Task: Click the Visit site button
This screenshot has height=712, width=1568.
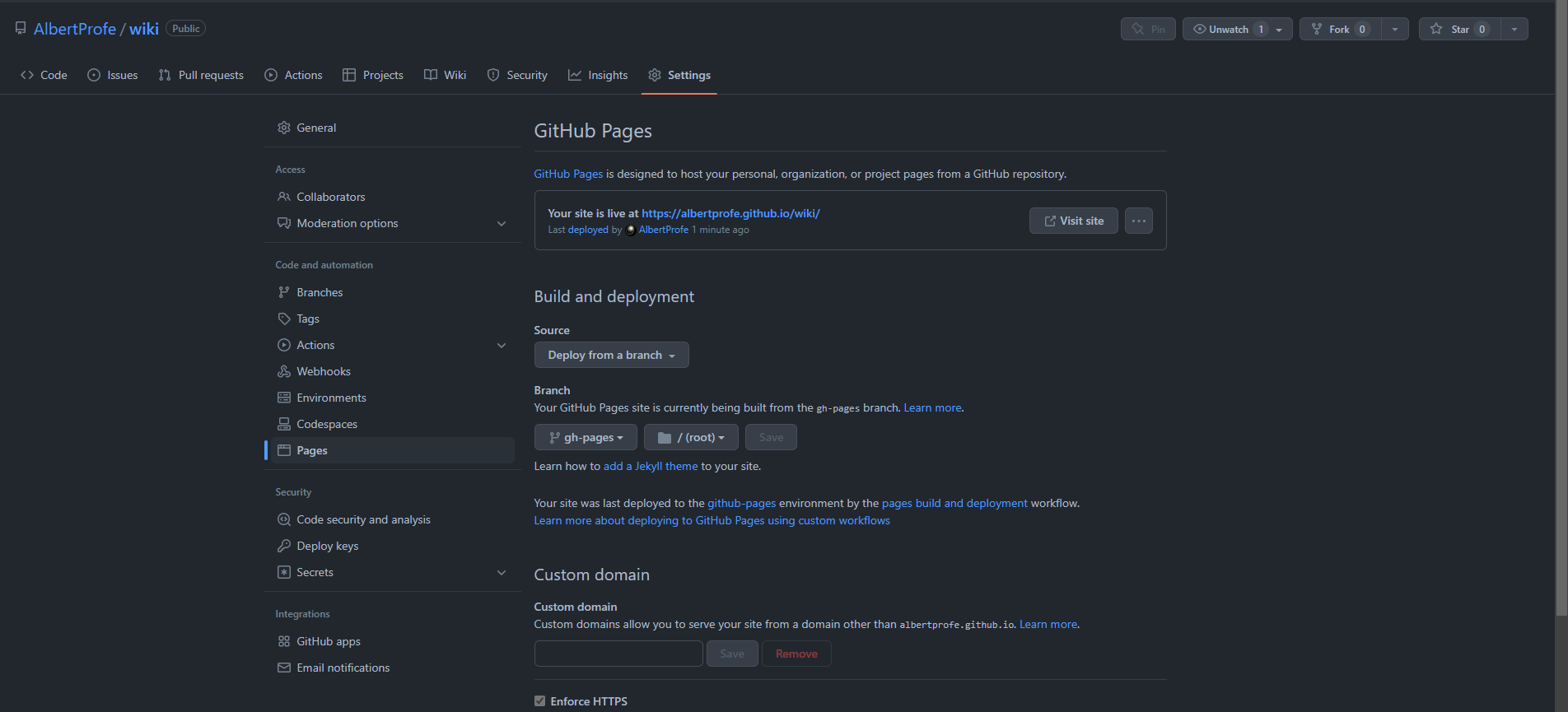Action: tap(1074, 221)
